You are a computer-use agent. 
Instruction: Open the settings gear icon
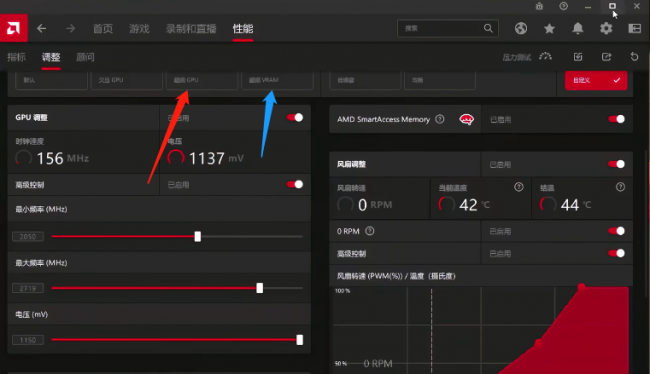(606, 28)
